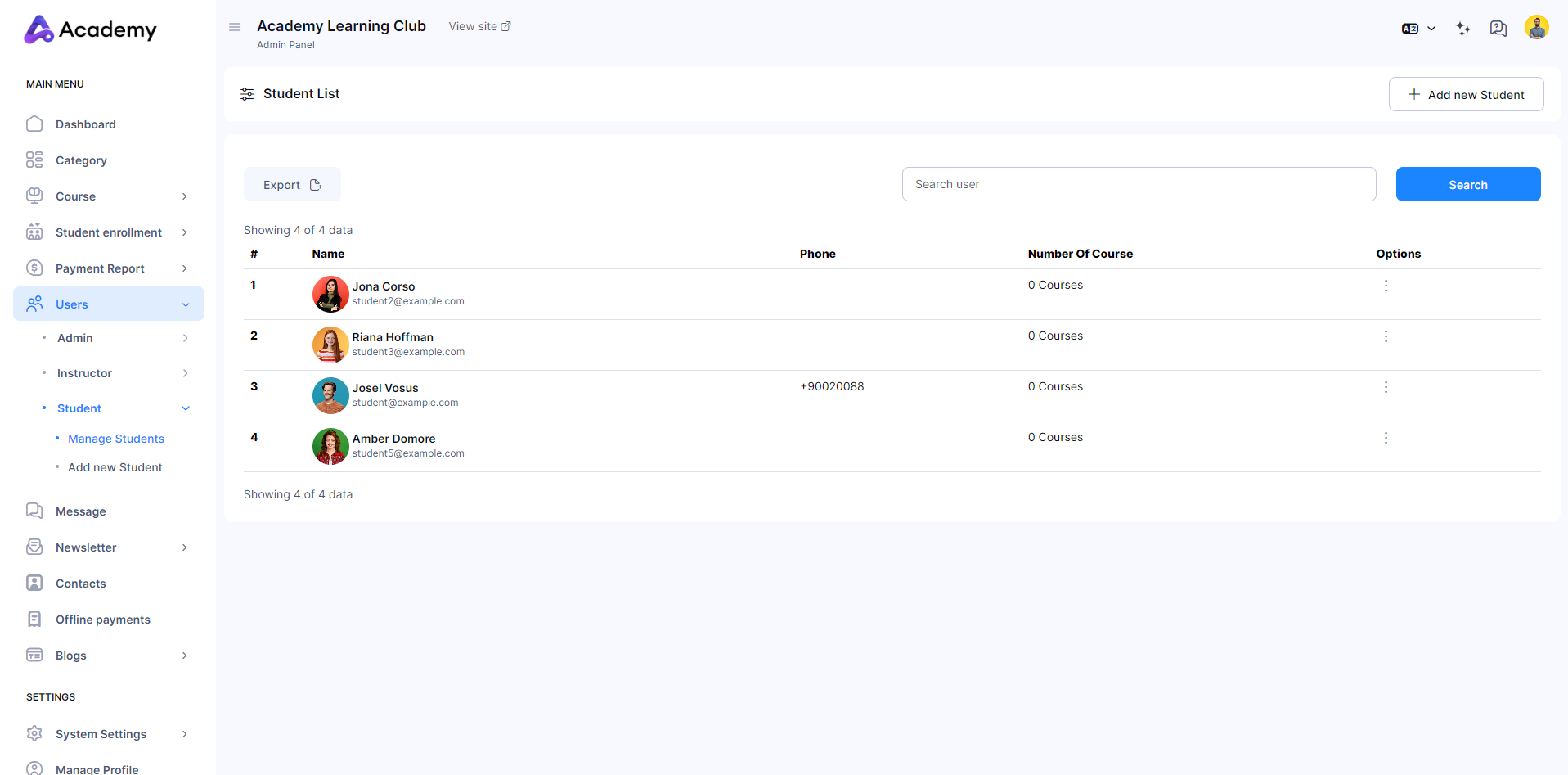This screenshot has width=1568, height=775.
Task: Select Add new Student in sidebar submenu
Action: point(115,467)
